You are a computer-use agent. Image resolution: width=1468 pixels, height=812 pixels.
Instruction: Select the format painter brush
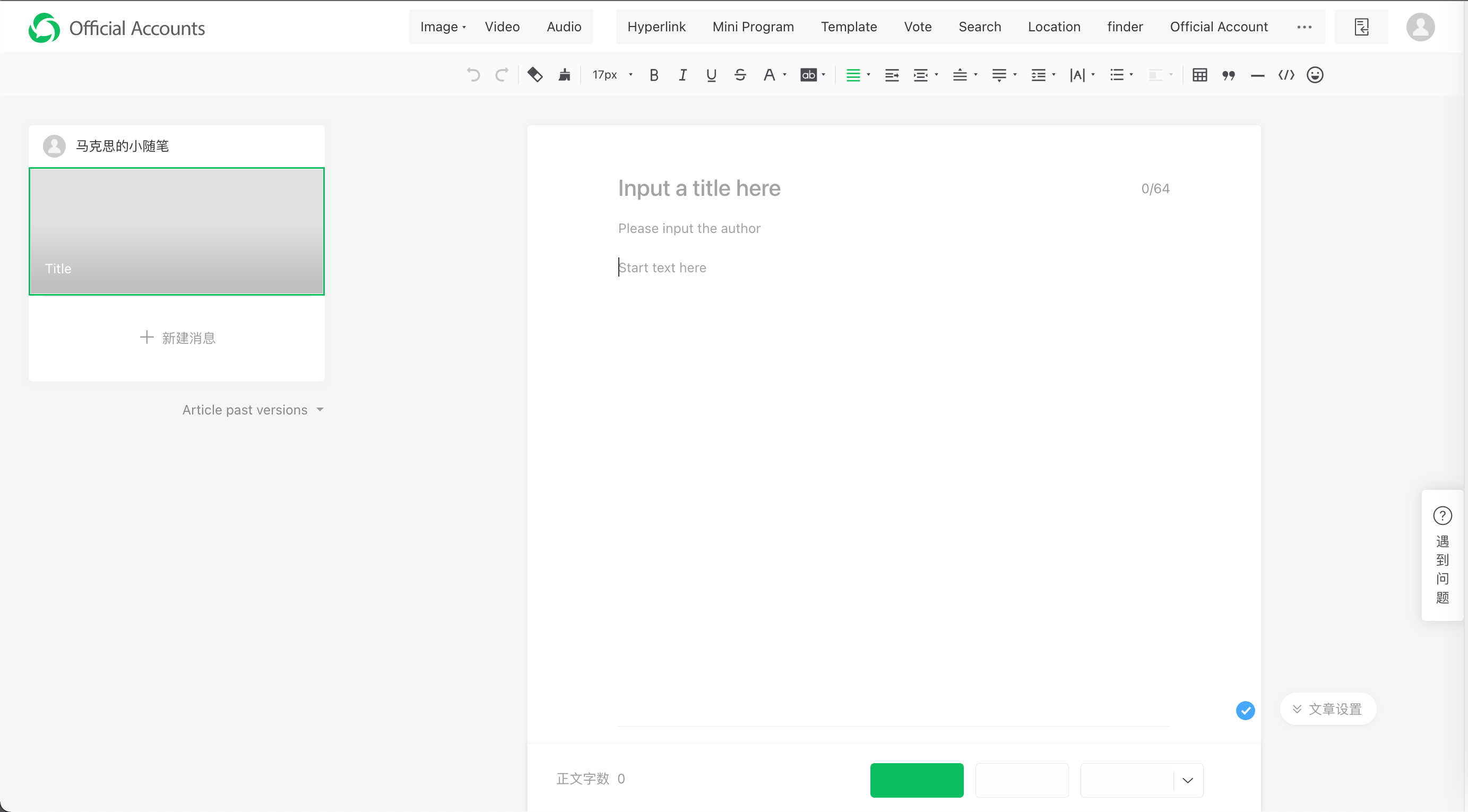click(x=564, y=75)
